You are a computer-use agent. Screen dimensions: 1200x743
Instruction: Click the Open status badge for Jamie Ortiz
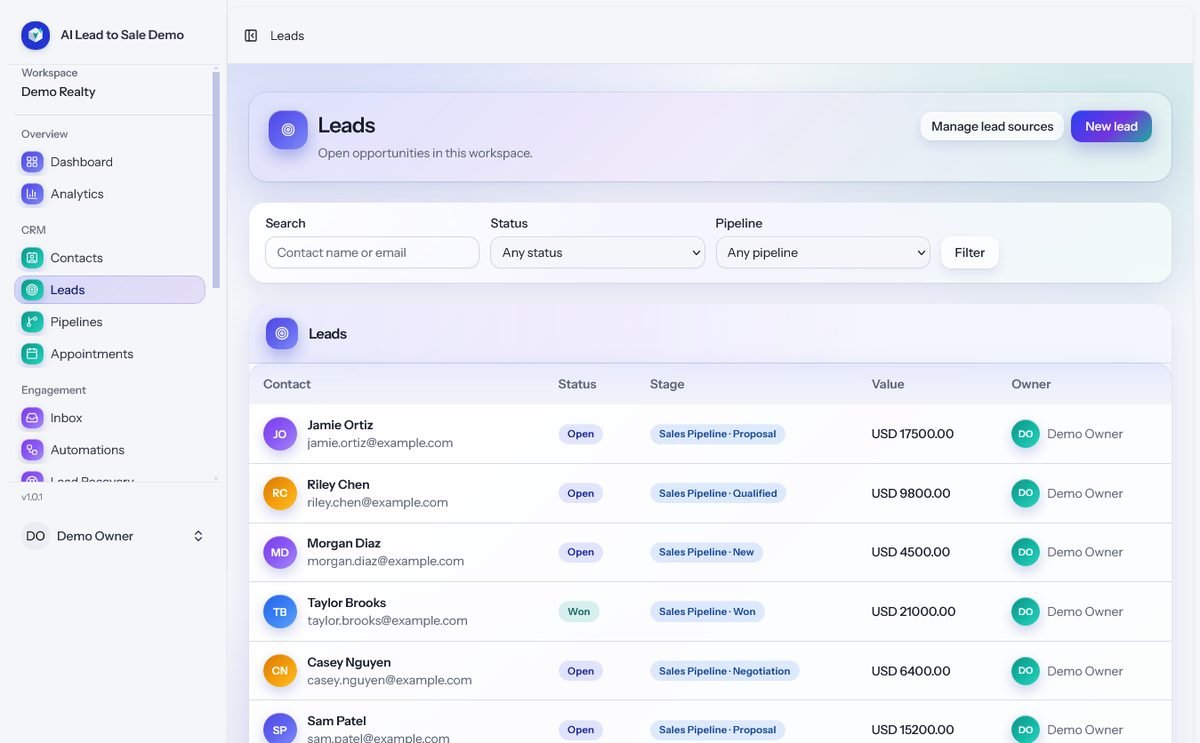(x=580, y=434)
